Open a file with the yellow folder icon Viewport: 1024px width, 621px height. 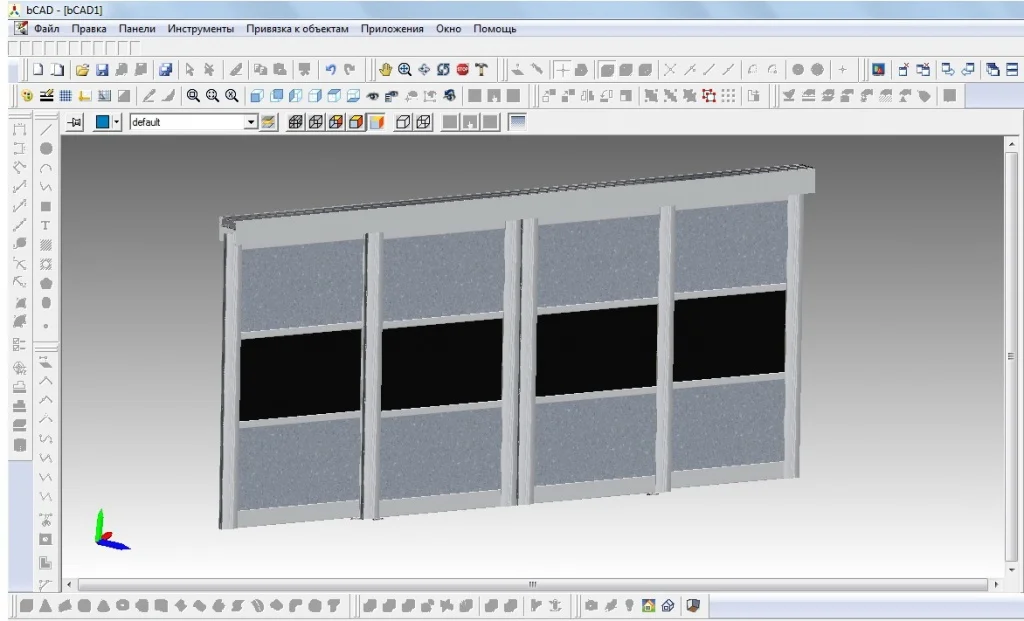82,69
